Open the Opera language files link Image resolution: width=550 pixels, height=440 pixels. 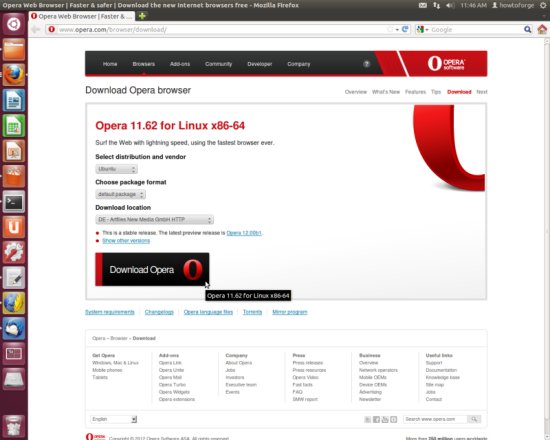pos(208,312)
